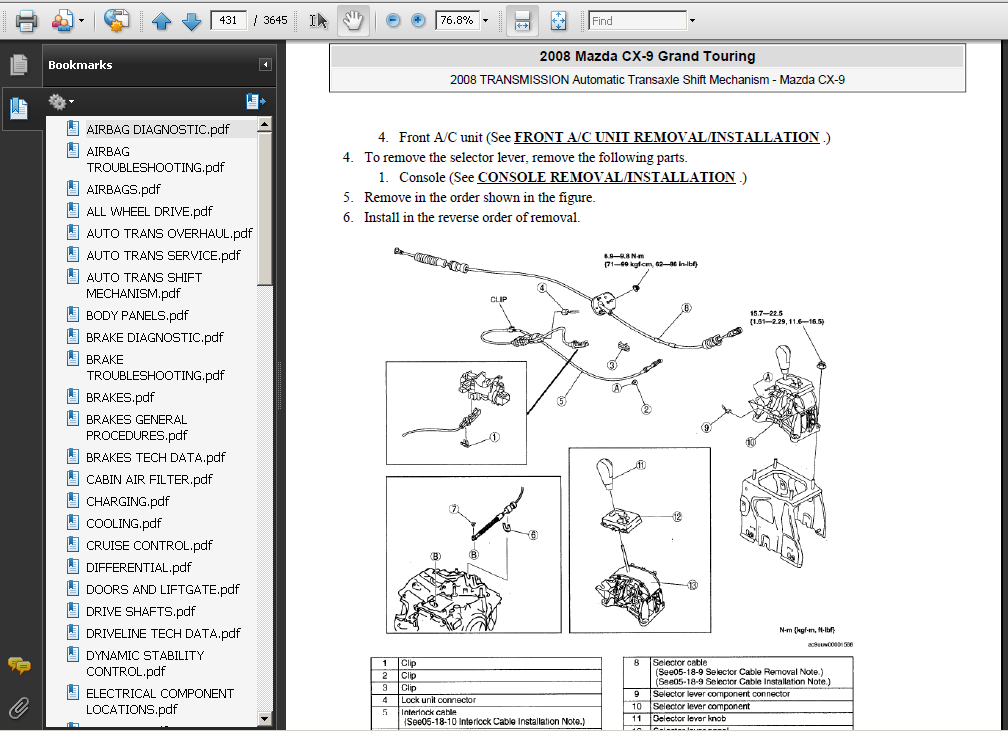Image resolution: width=1008 pixels, height=732 pixels.
Task: Open ALL WHEEL DRIVE.pdf bookmark
Action: pyautogui.click(x=149, y=211)
